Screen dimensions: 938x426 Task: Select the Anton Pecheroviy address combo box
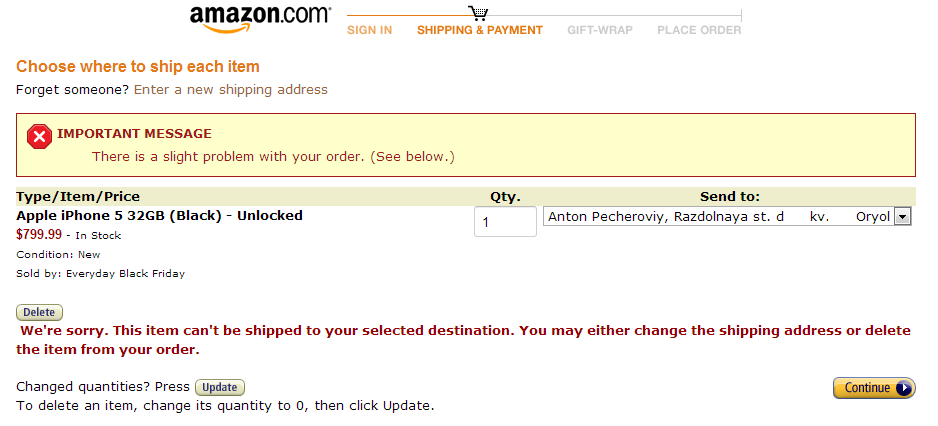coord(727,217)
